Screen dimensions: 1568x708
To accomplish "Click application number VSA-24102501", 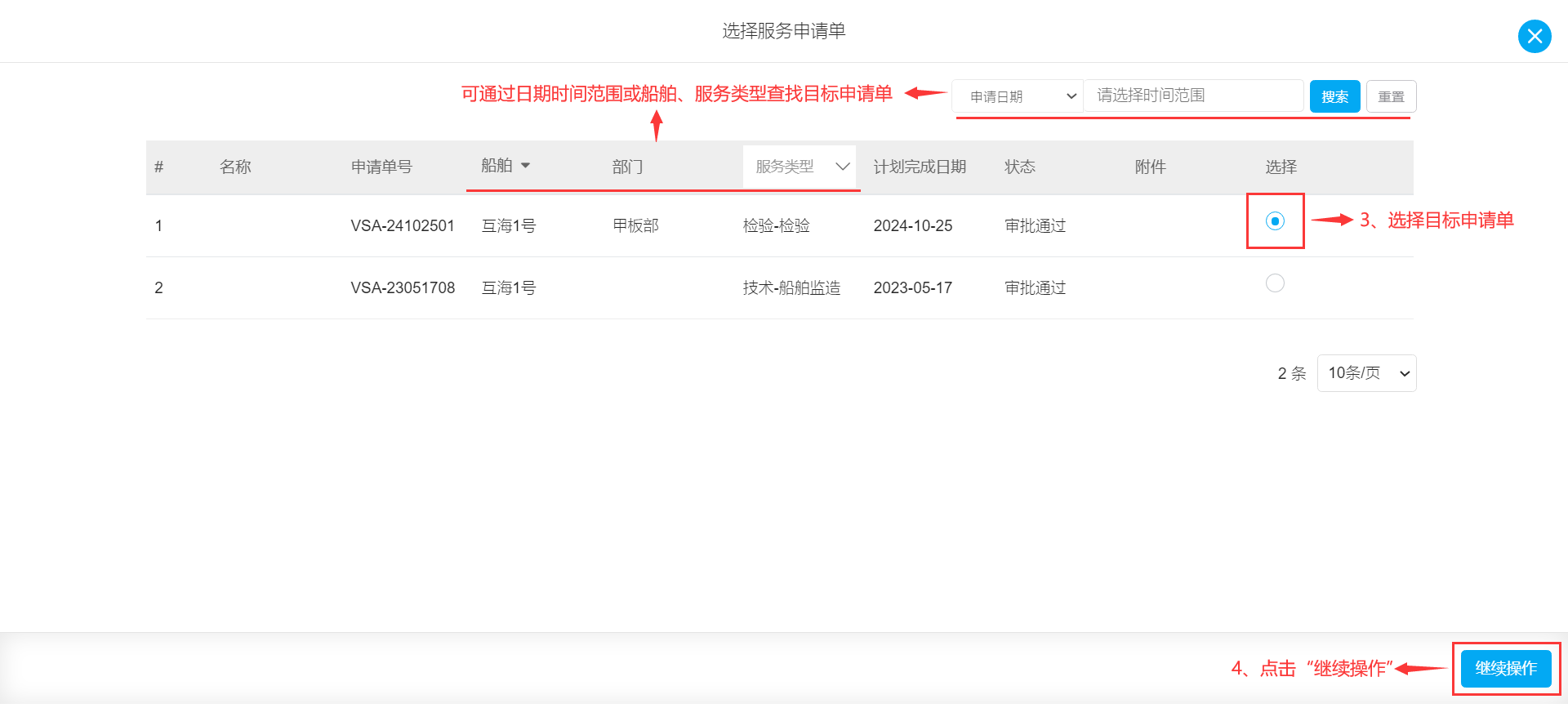I will pos(403,225).
